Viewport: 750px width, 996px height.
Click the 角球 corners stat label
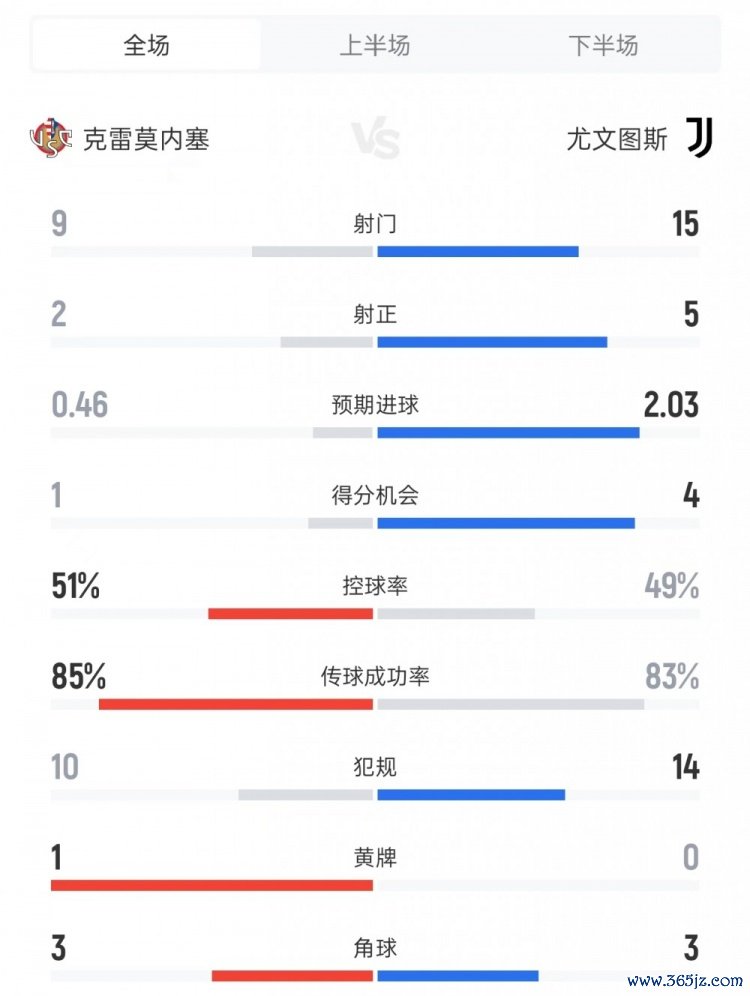click(x=375, y=947)
